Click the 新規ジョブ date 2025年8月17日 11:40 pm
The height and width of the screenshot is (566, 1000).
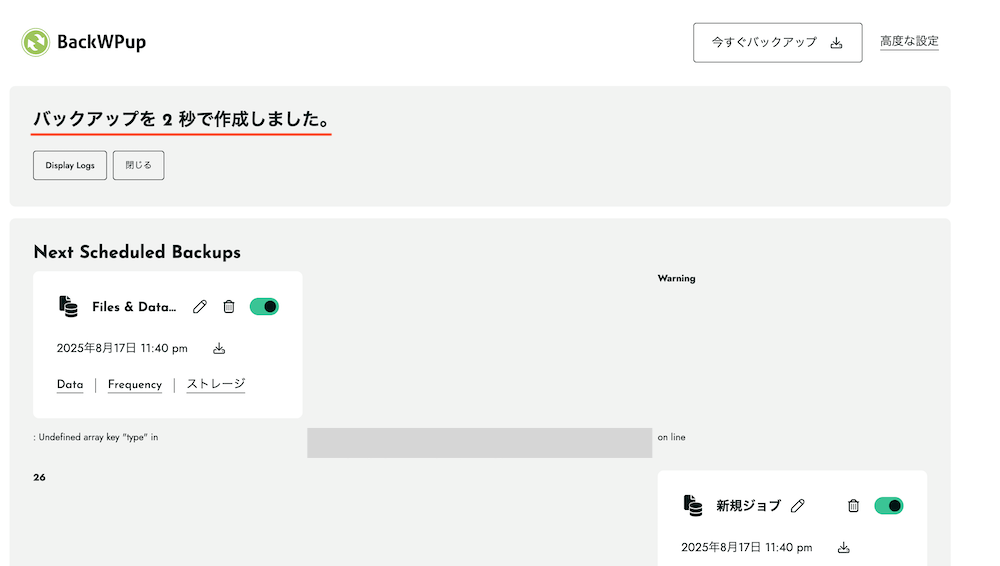(747, 547)
